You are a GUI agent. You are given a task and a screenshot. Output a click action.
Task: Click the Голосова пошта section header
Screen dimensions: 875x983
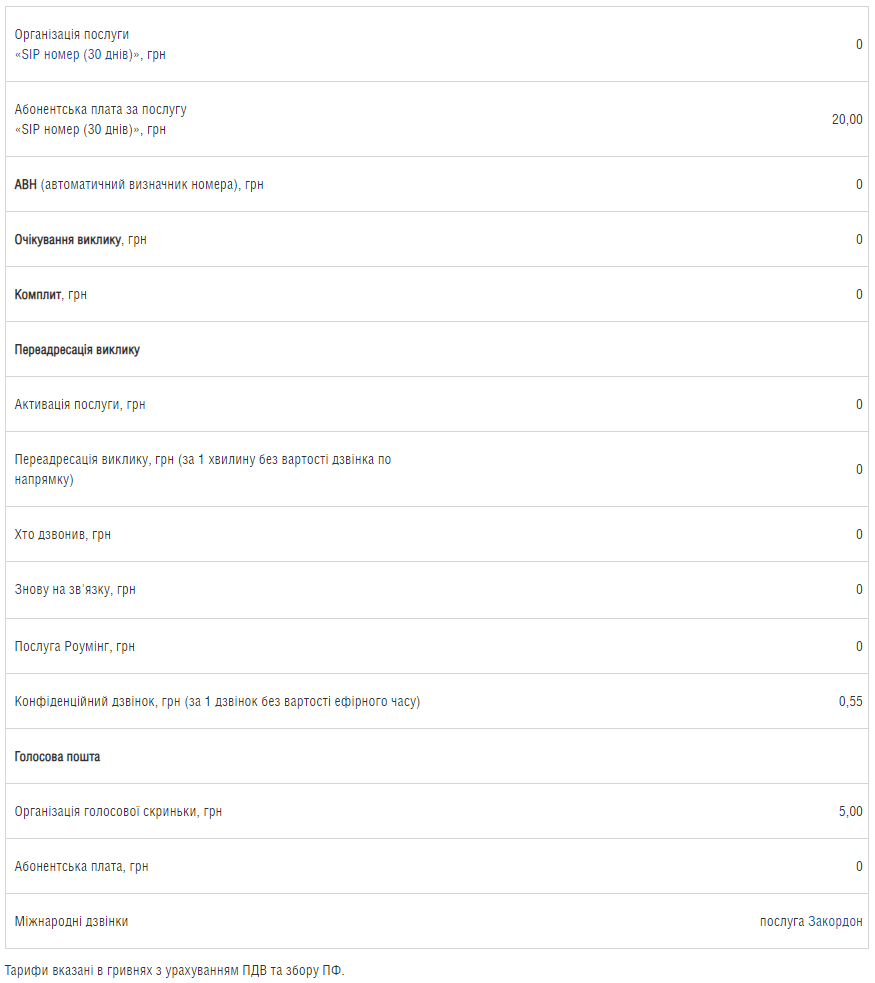(57, 757)
